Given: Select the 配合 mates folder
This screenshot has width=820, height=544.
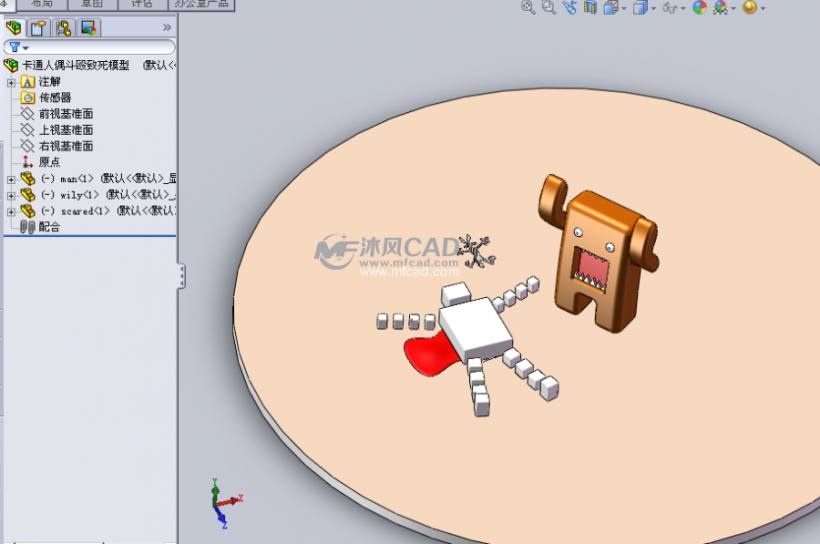Looking at the screenshot, I should pyautogui.click(x=49, y=227).
